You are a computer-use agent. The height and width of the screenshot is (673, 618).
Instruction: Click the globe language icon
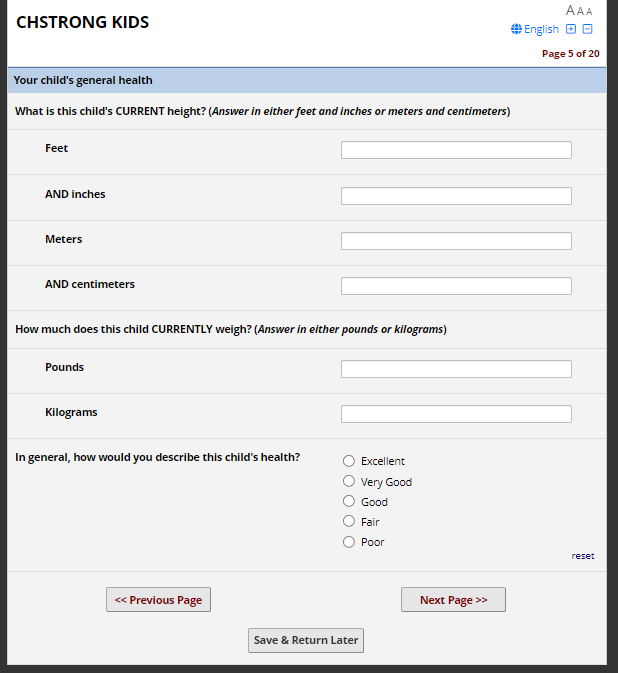coord(516,29)
